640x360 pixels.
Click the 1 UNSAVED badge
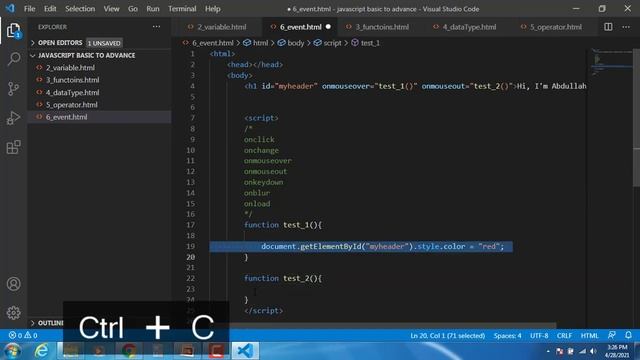pos(104,43)
